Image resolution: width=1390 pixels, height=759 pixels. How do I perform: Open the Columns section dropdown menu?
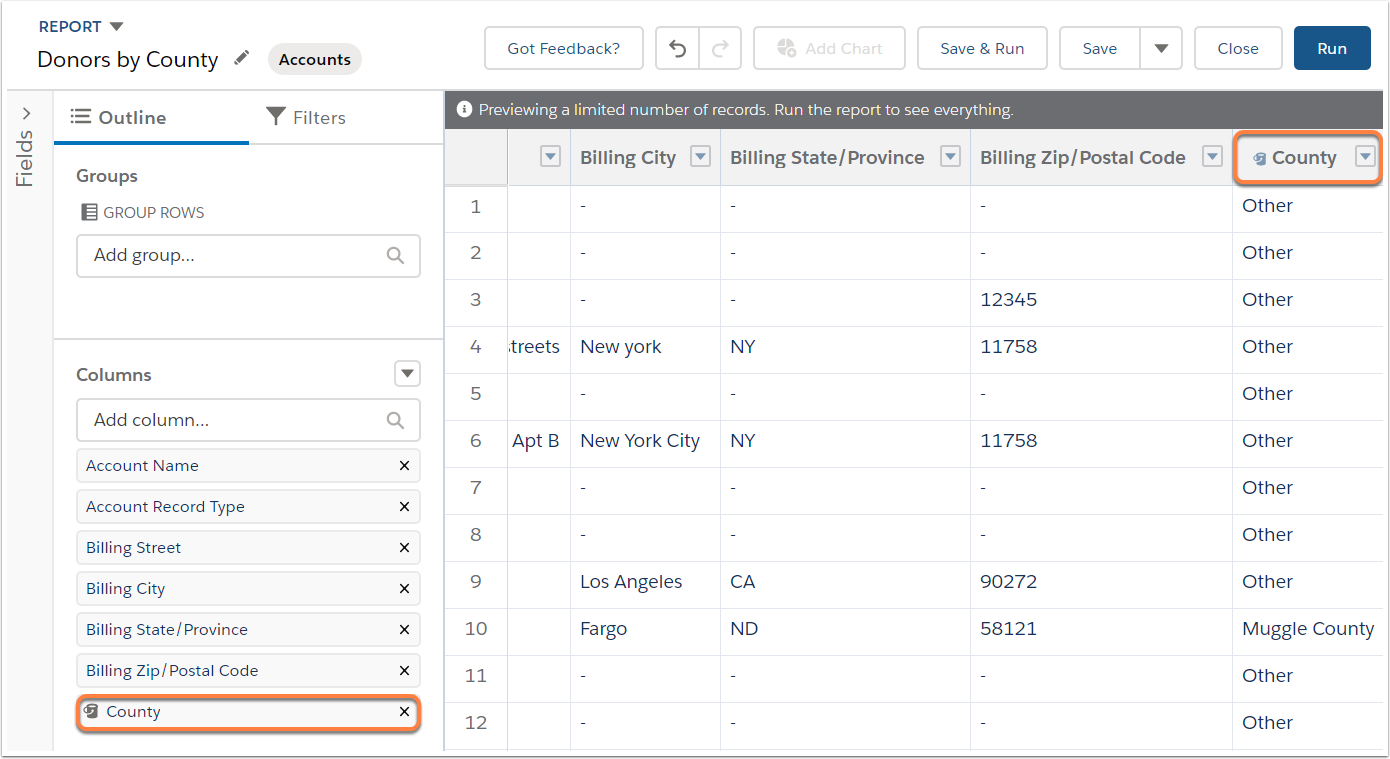click(407, 374)
